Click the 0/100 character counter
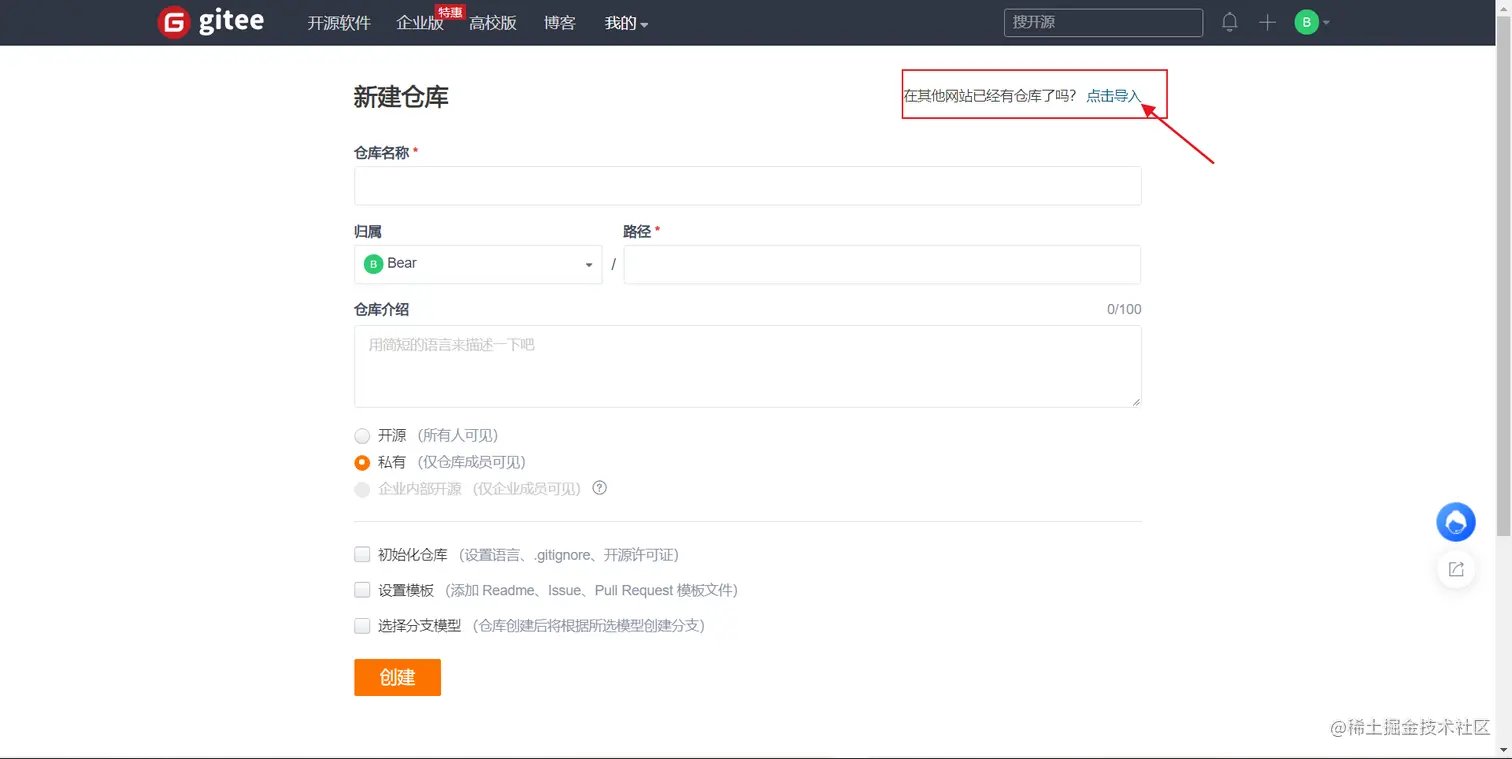The image size is (1512, 759). 1124,309
